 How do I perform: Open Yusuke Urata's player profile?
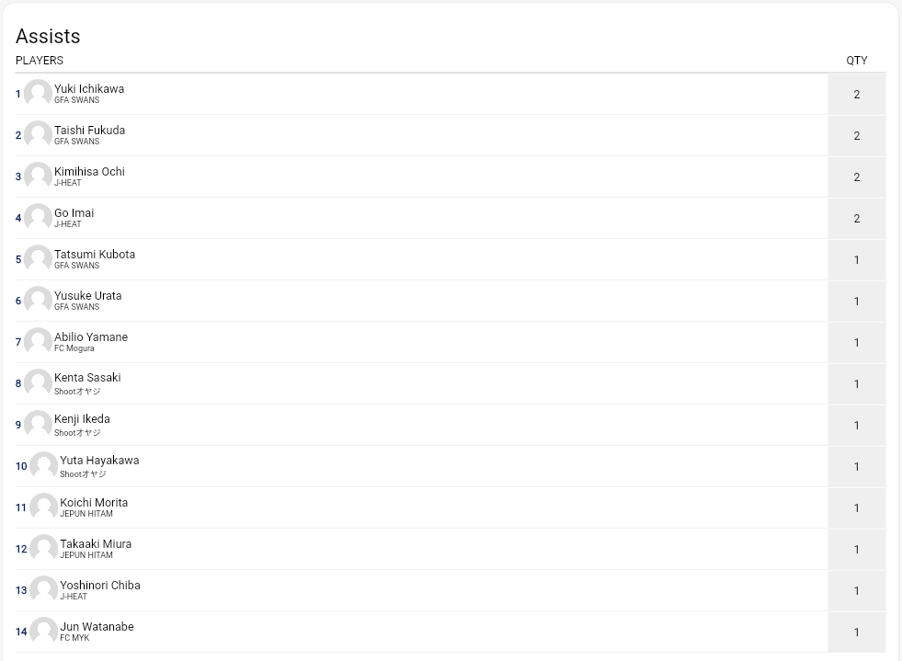tap(88, 296)
